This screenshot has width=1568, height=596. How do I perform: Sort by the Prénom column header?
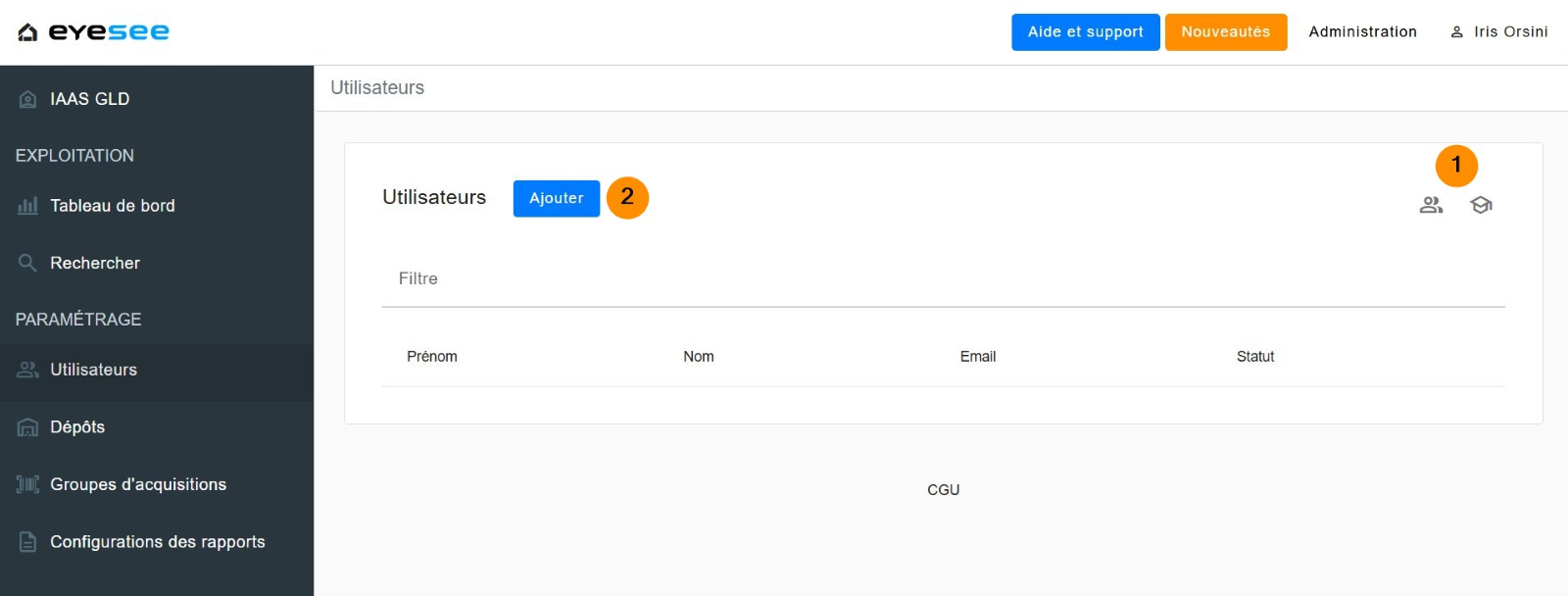click(x=432, y=357)
